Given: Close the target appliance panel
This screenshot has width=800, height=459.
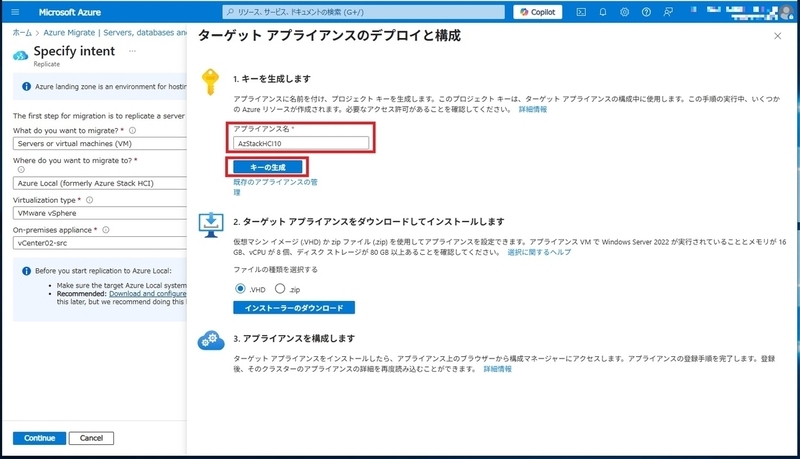Looking at the screenshot, I should coord(777,36).
